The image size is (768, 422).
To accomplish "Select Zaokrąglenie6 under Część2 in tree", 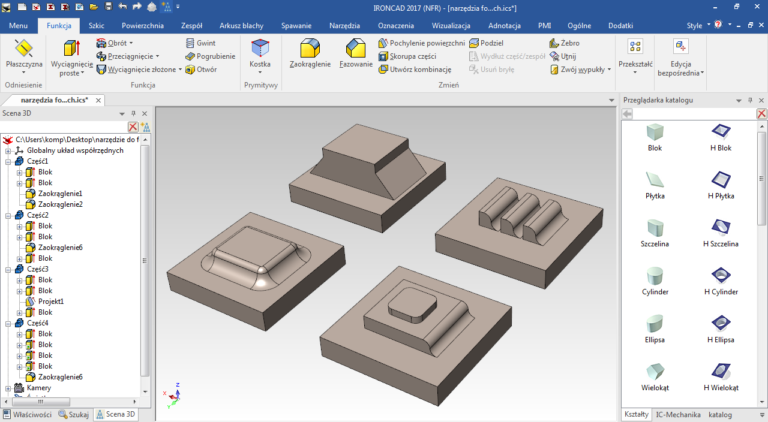I will click(x=59, y=247).
